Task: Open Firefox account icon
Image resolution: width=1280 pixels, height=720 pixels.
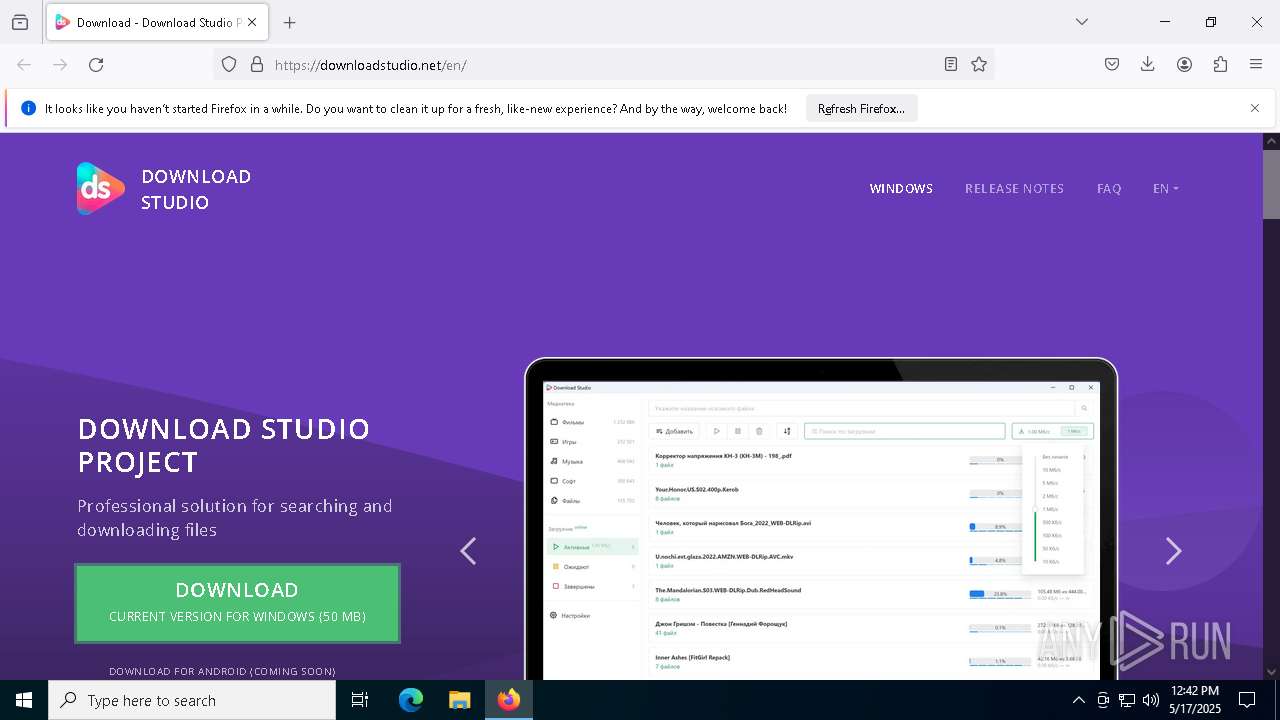Action: (1184, 64)
